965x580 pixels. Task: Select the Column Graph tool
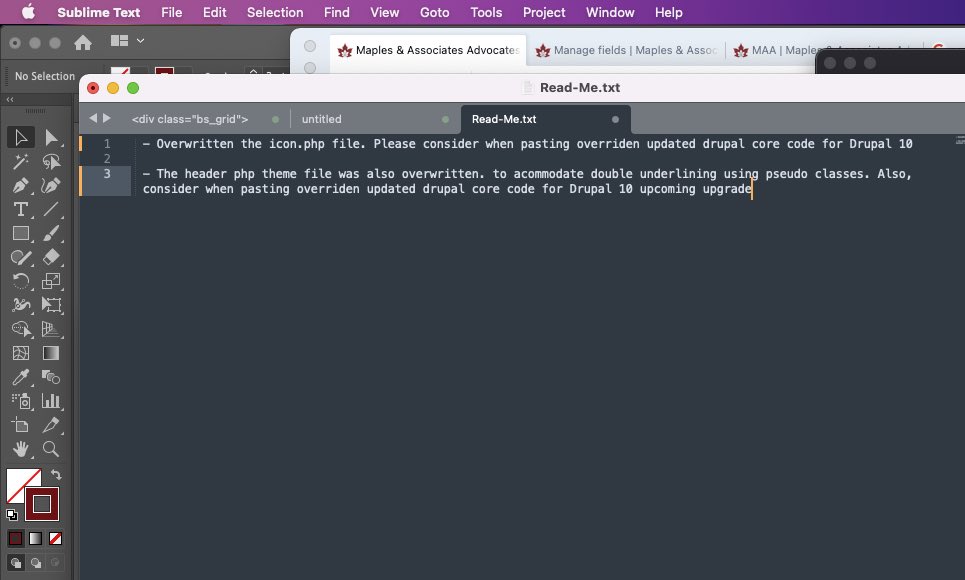click(x=50, y=401)
